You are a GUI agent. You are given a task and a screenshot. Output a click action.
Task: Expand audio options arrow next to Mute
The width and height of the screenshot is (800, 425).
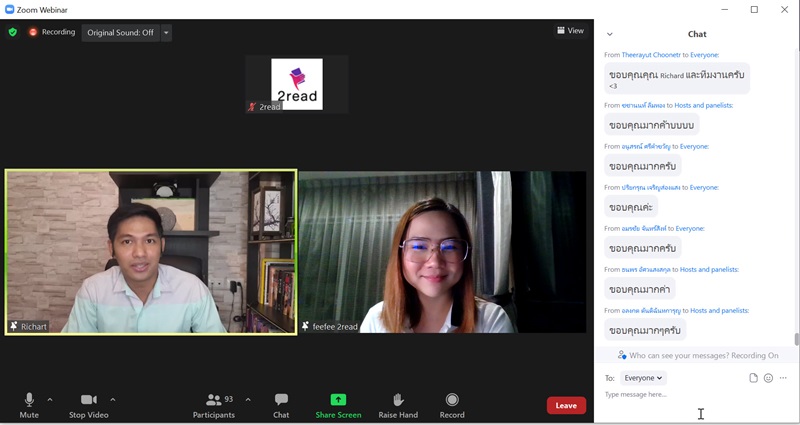[49, 399]
